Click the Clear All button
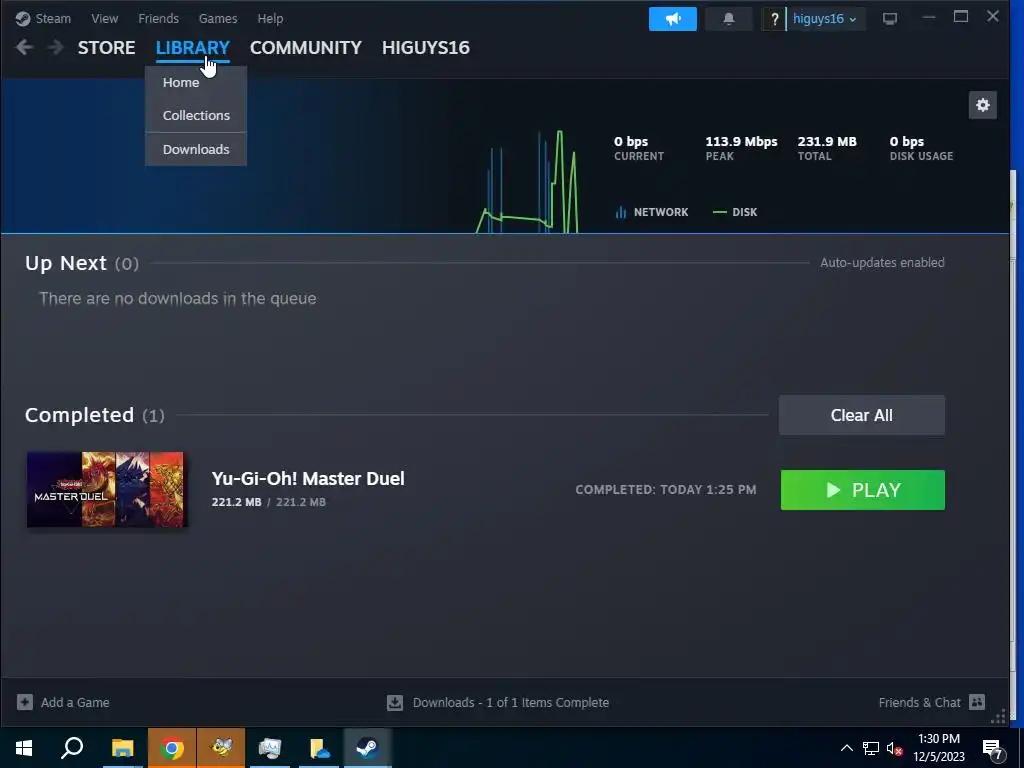 coord(861,415)
